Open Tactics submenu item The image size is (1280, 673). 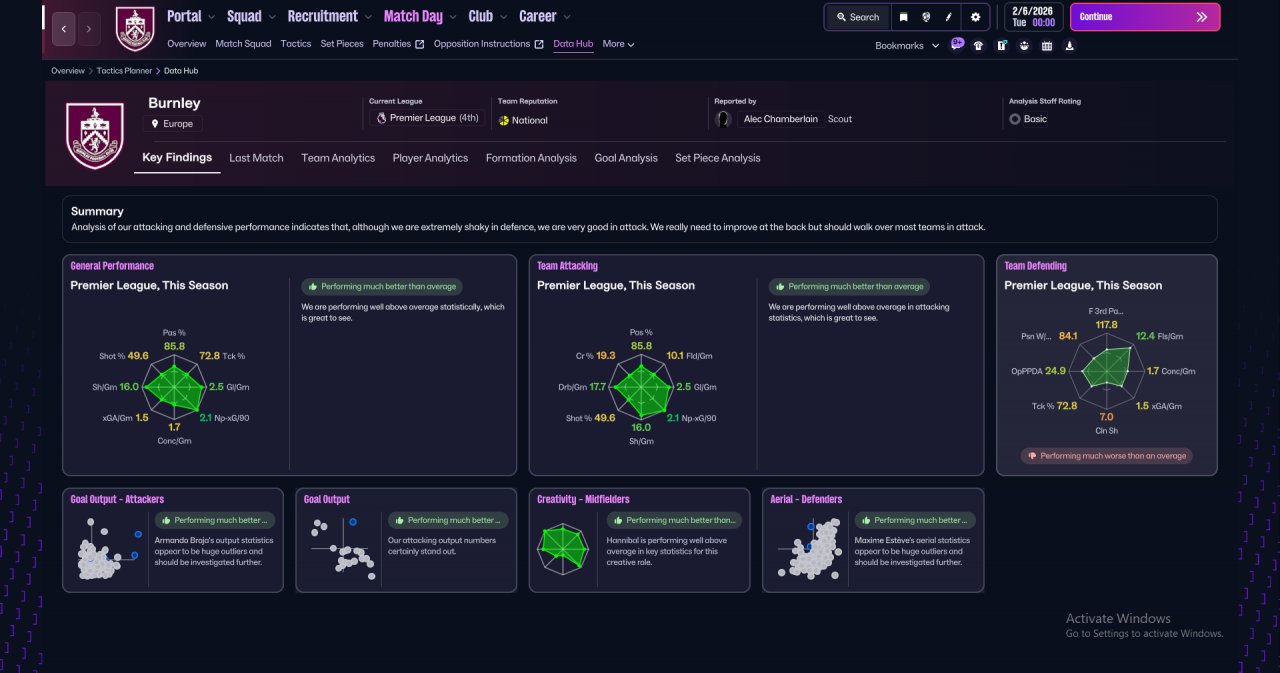(296, 44)
